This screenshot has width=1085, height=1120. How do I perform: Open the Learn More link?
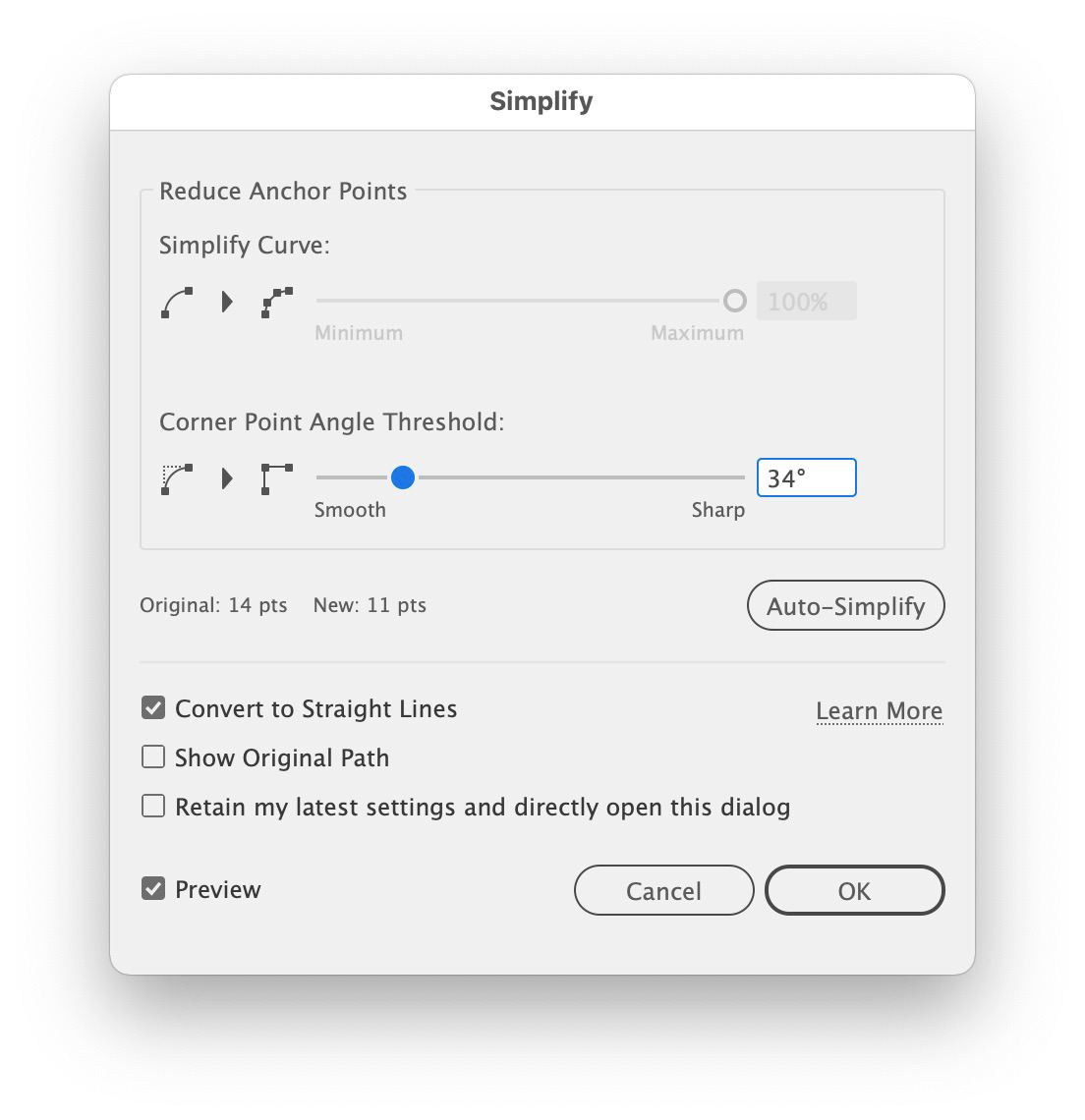(880, 710)
